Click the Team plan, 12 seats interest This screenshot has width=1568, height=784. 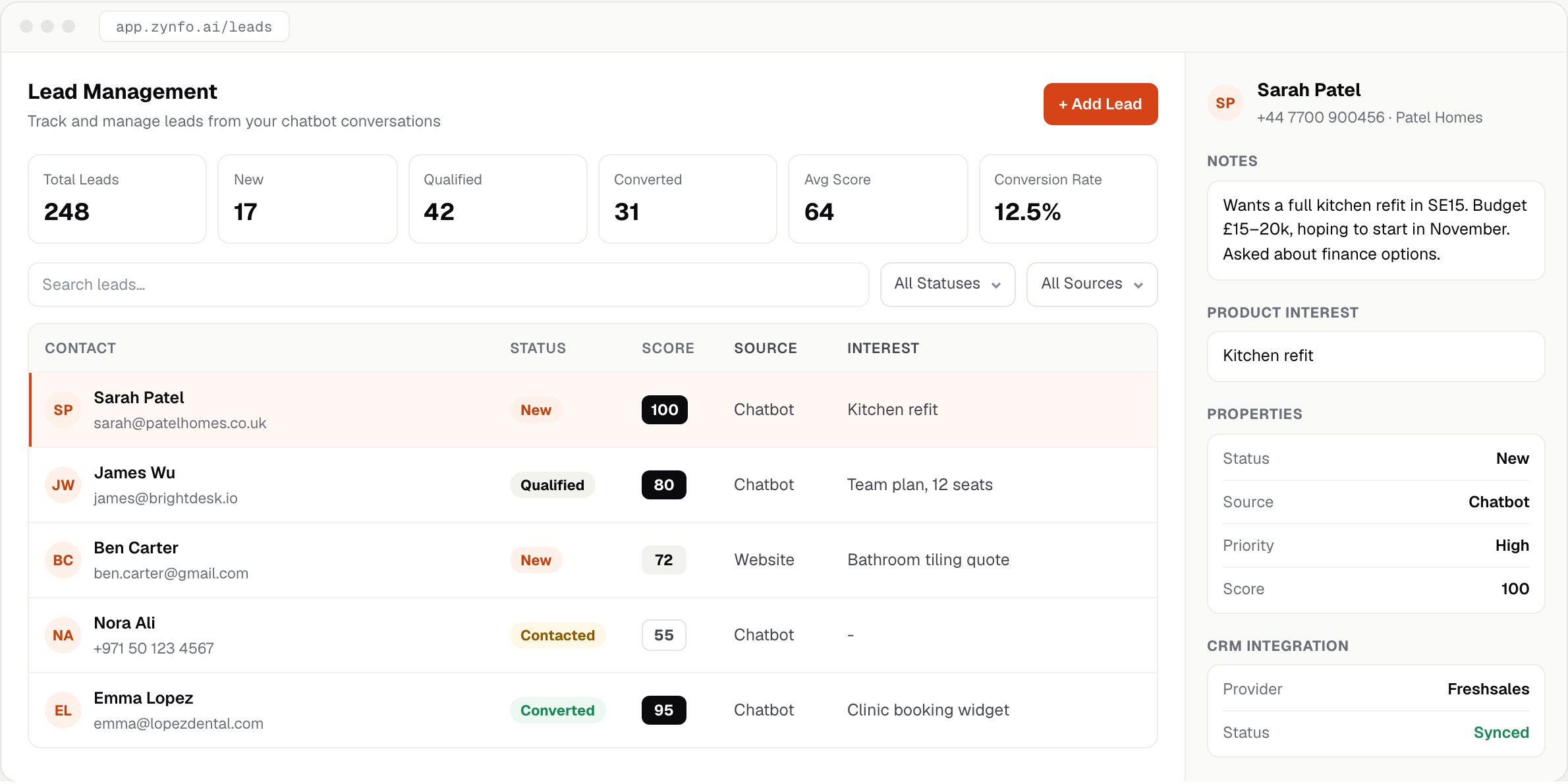920,485
